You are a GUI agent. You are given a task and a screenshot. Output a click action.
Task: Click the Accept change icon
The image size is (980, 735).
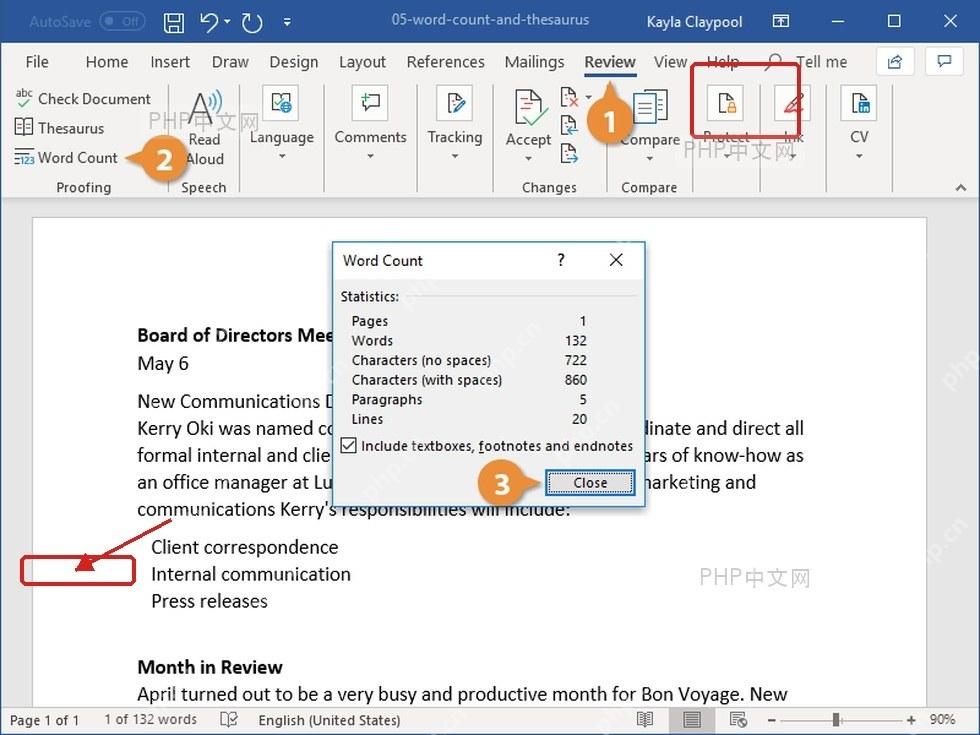coord(529,108)
